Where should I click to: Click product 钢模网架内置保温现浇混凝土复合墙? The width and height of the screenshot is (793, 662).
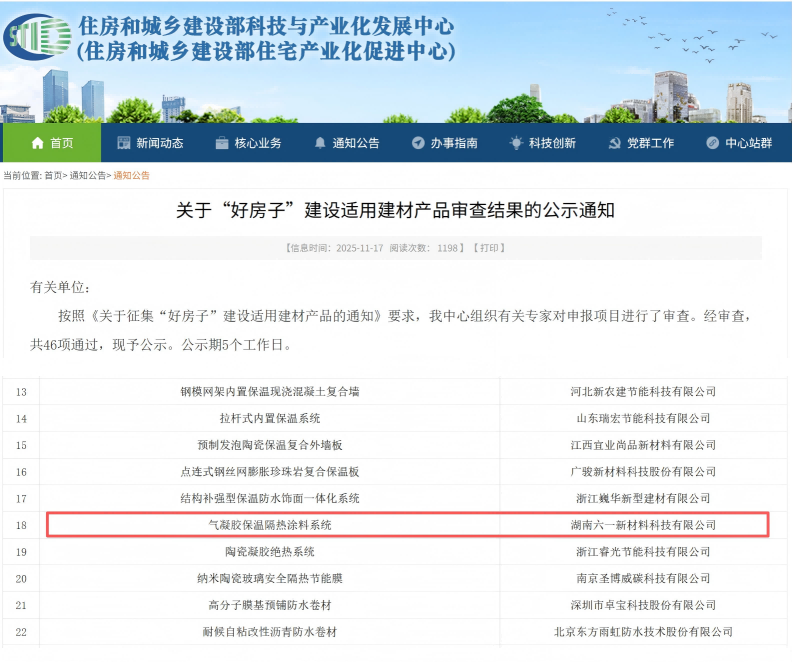click(x=270, y=391)
